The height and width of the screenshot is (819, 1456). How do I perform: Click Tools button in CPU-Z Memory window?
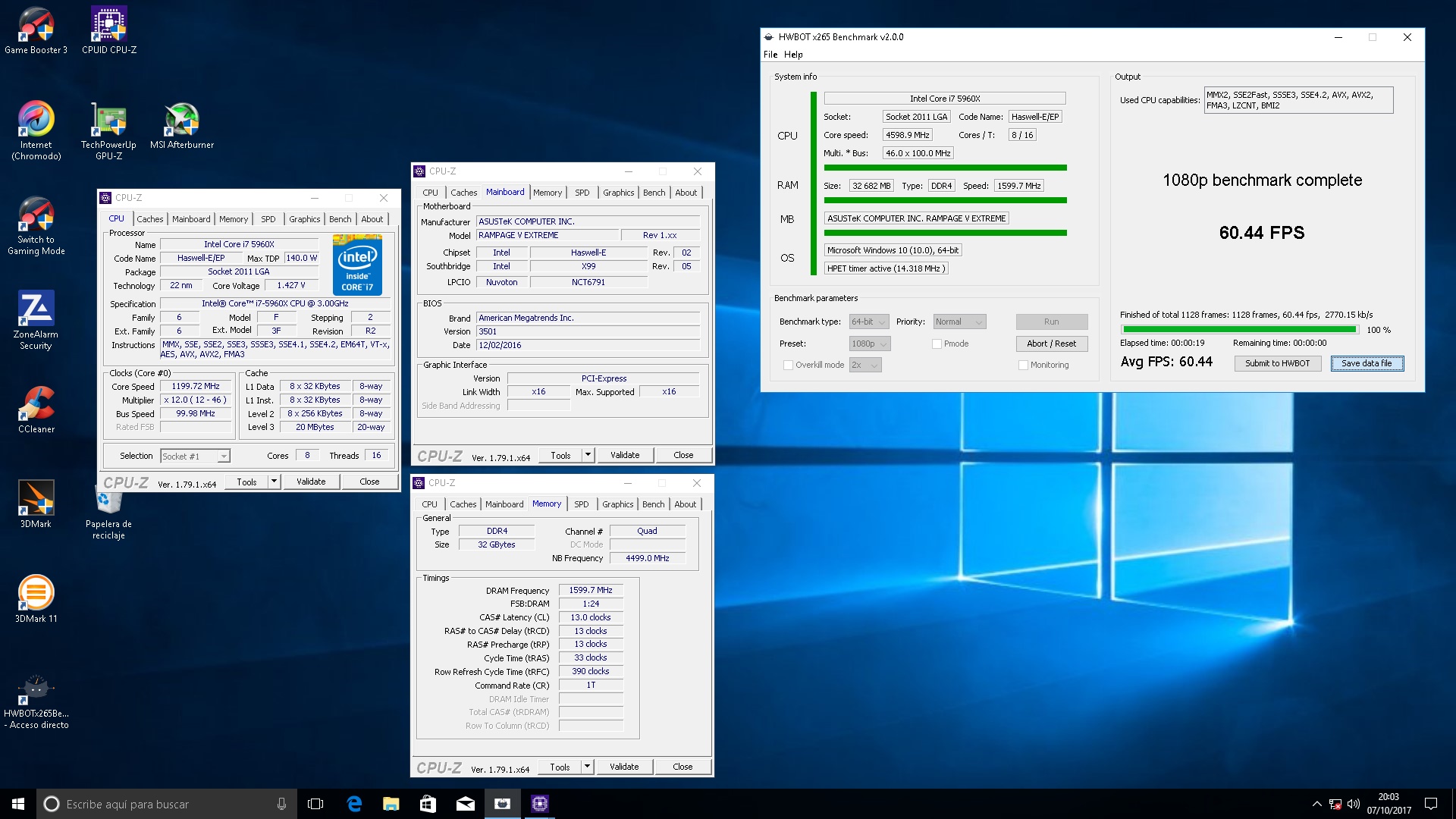pyautogui.click(x=560, y=767)
